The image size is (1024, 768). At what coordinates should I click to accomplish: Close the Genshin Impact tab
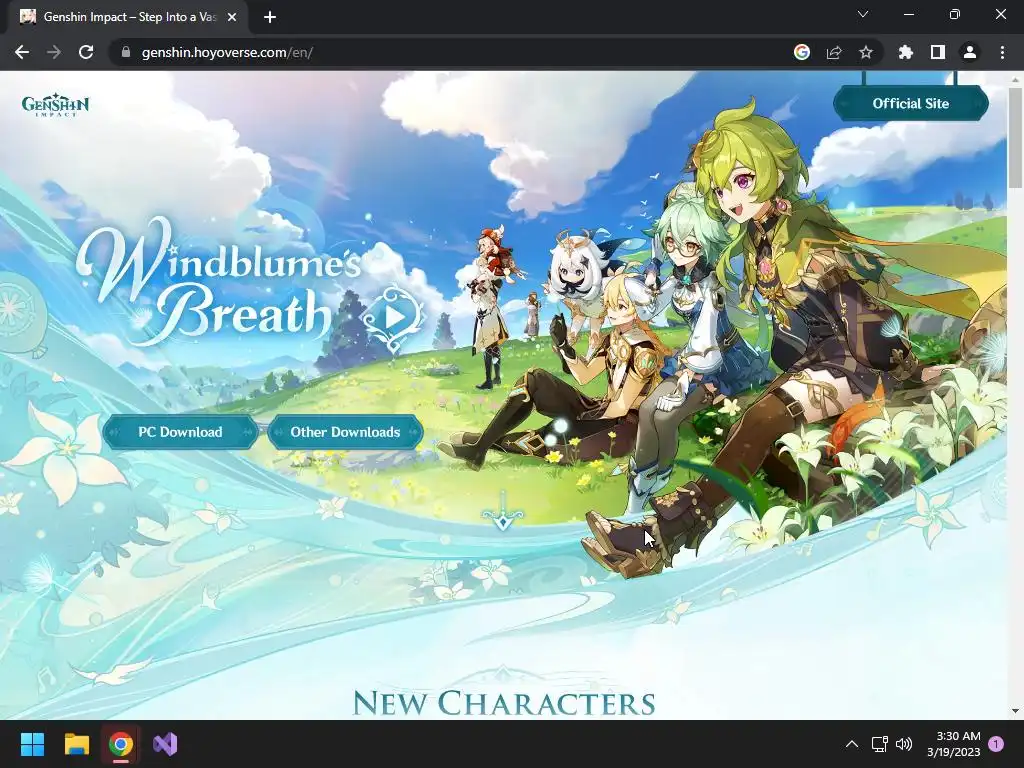[x=232, y=17]
